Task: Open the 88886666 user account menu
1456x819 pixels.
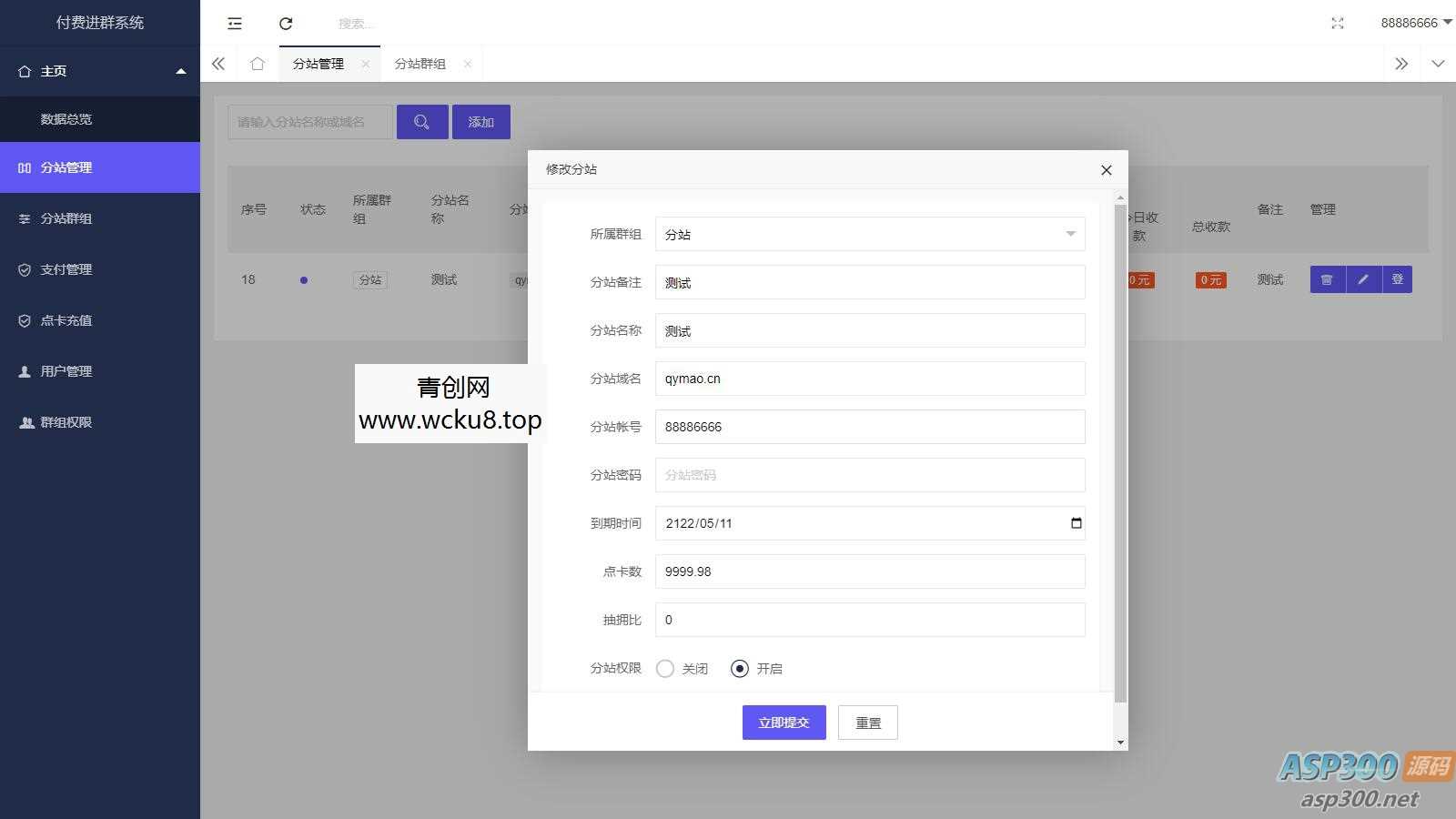Action: pyautogui.click(x=1415, y=23)
